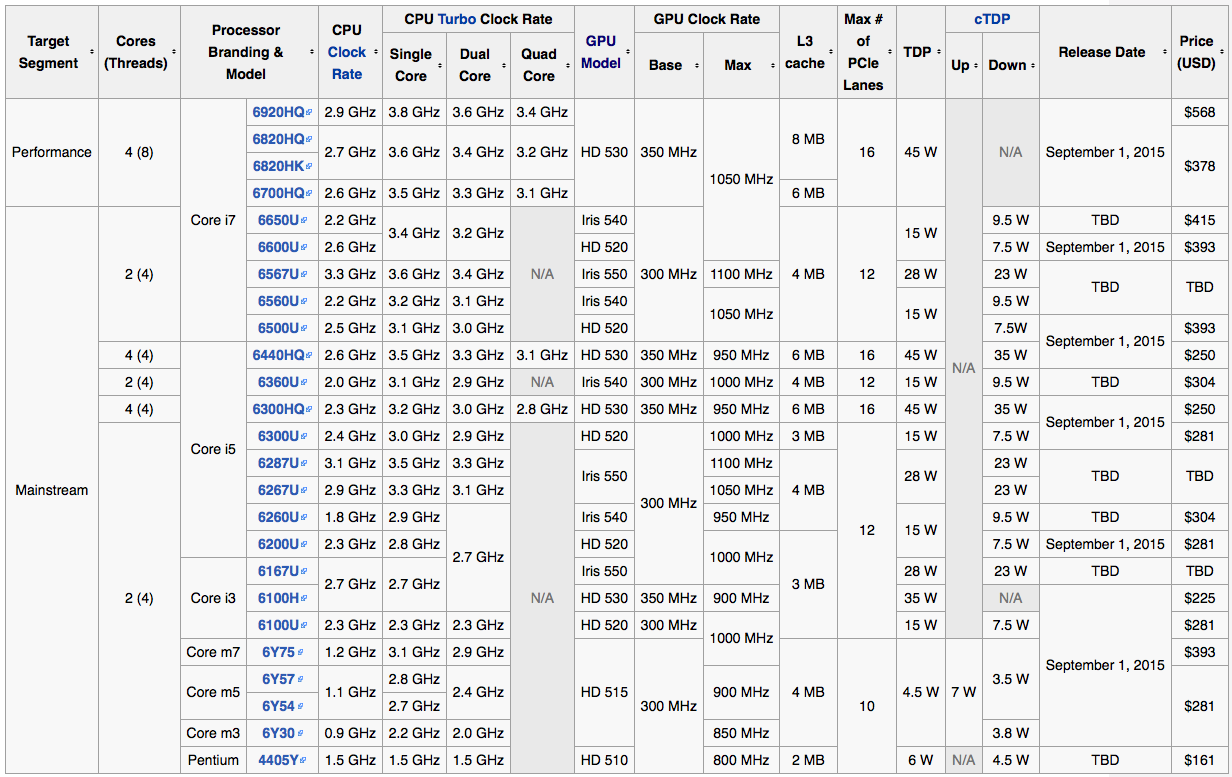Open the Turbo link in CPU header
1232x777 pixels.
pyautogui.click(x=457, y=18)
